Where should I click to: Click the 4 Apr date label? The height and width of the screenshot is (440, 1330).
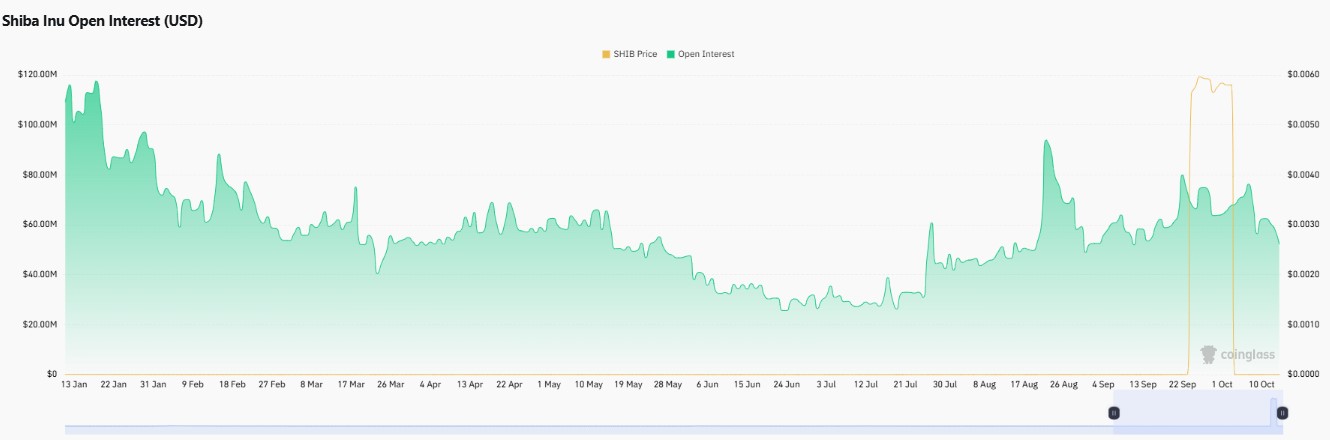[x=430, y=384]
